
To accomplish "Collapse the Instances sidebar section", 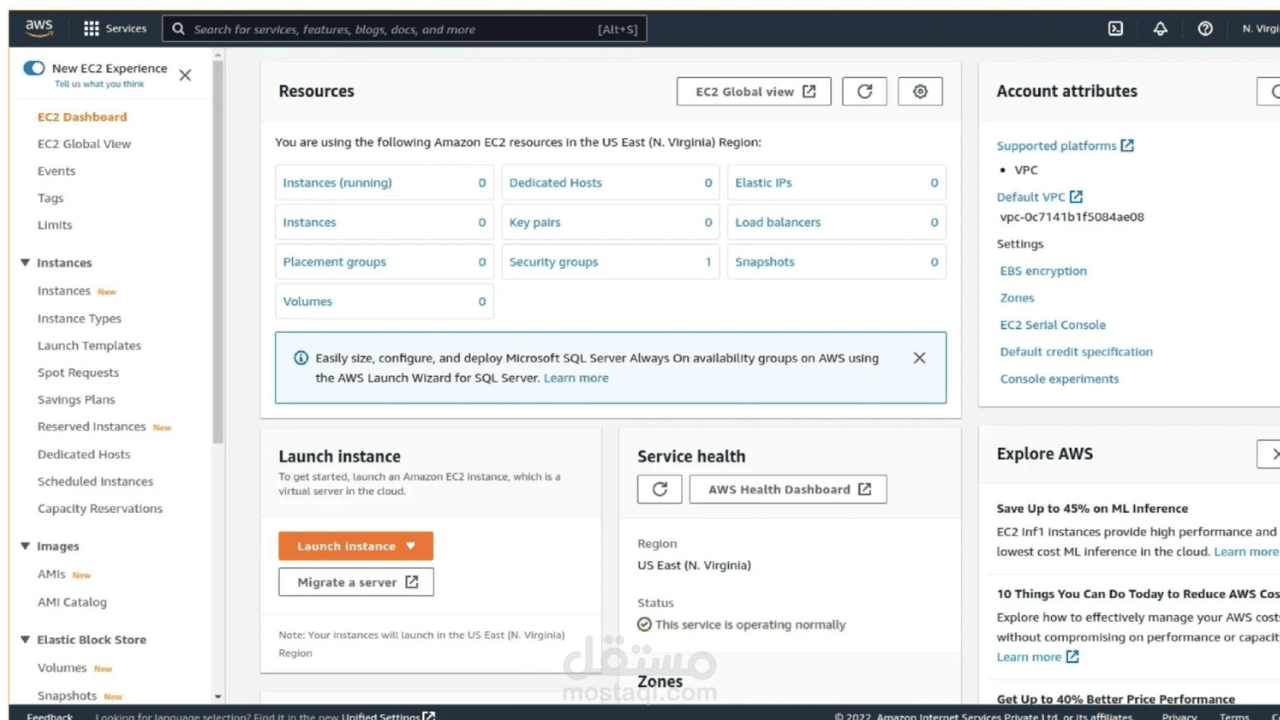I will tap(25, 263).
